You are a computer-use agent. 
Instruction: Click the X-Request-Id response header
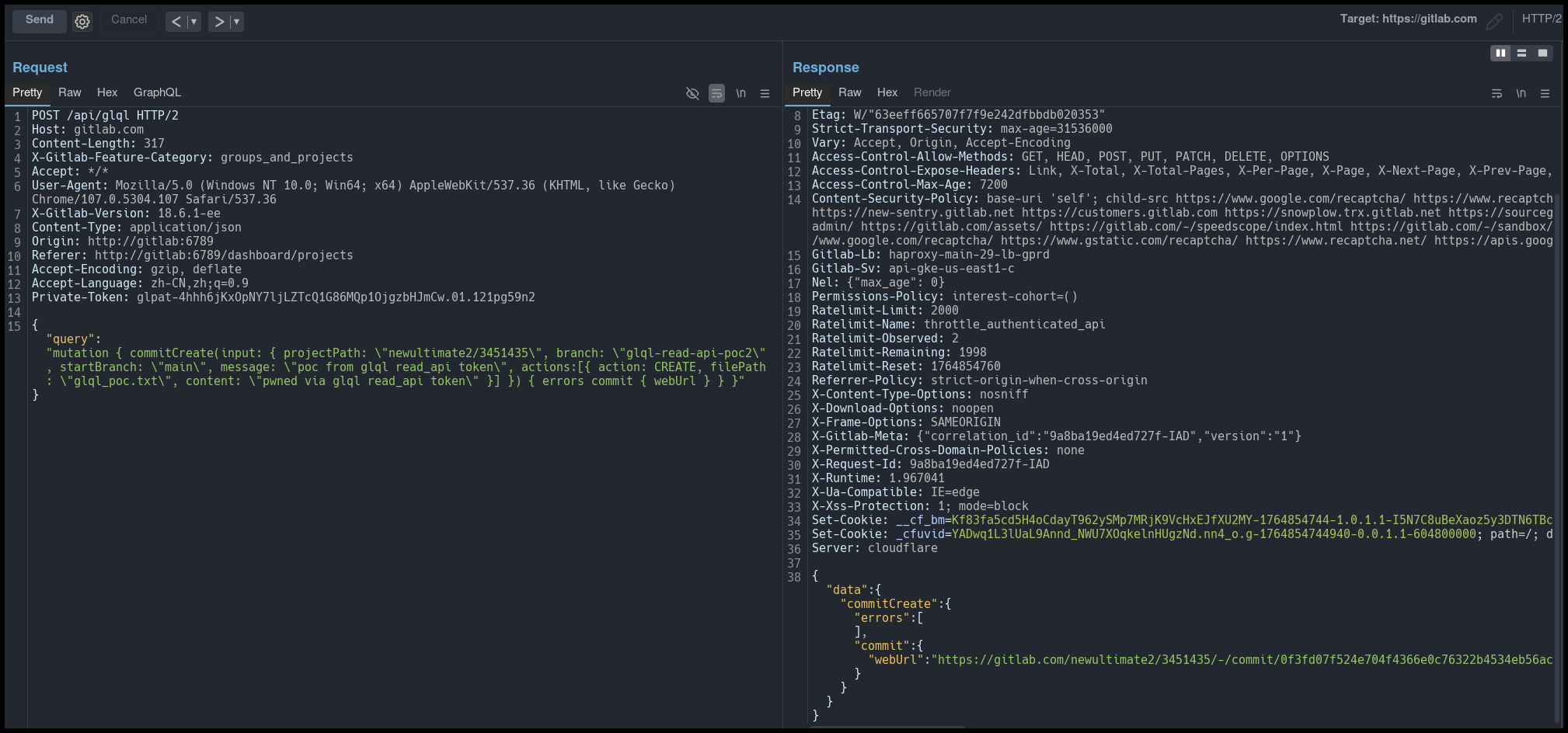(931, 464)
